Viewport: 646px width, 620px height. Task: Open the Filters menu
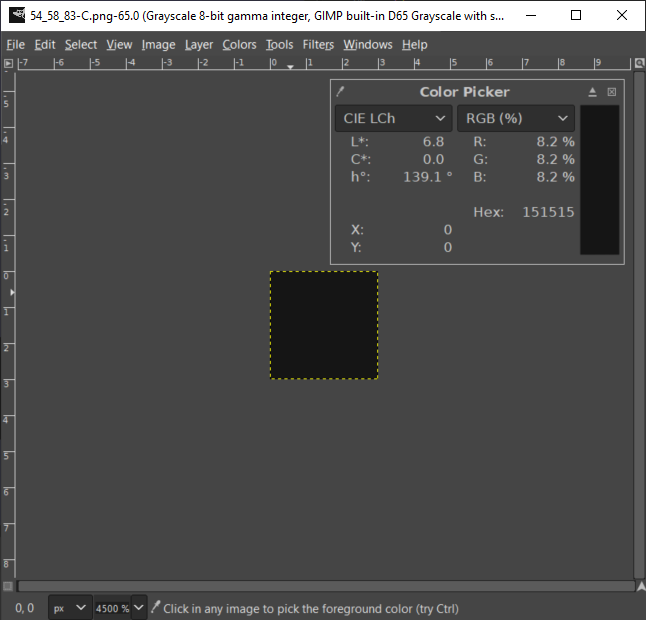tap(318, 44)
